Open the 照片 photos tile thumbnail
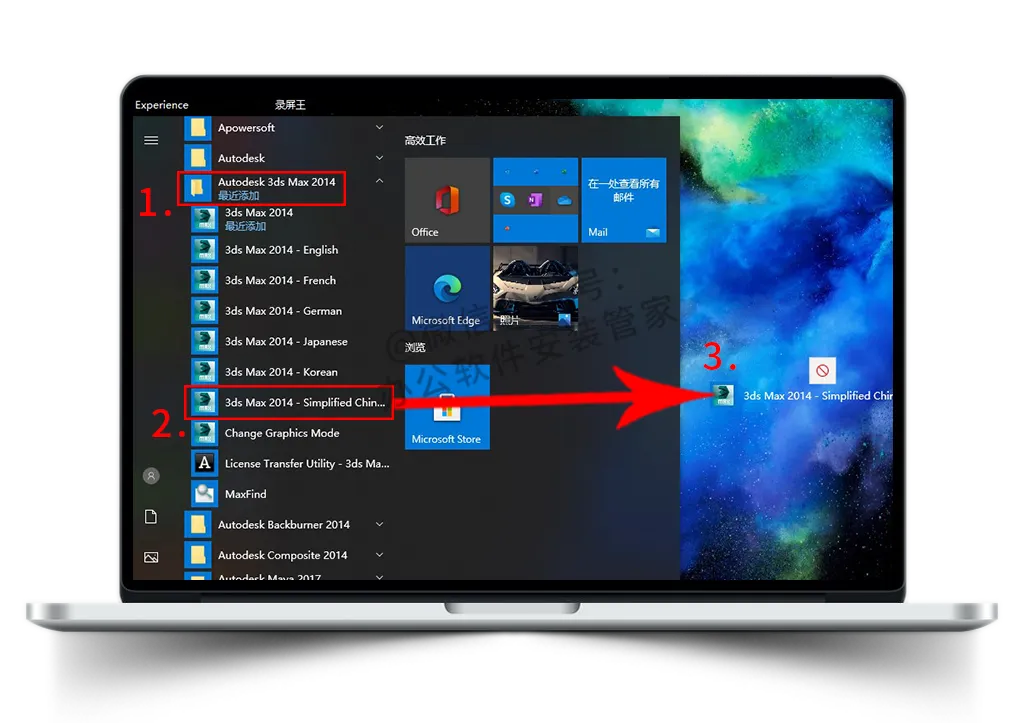This screenshot has width=1024, height=723. [536, 288]
